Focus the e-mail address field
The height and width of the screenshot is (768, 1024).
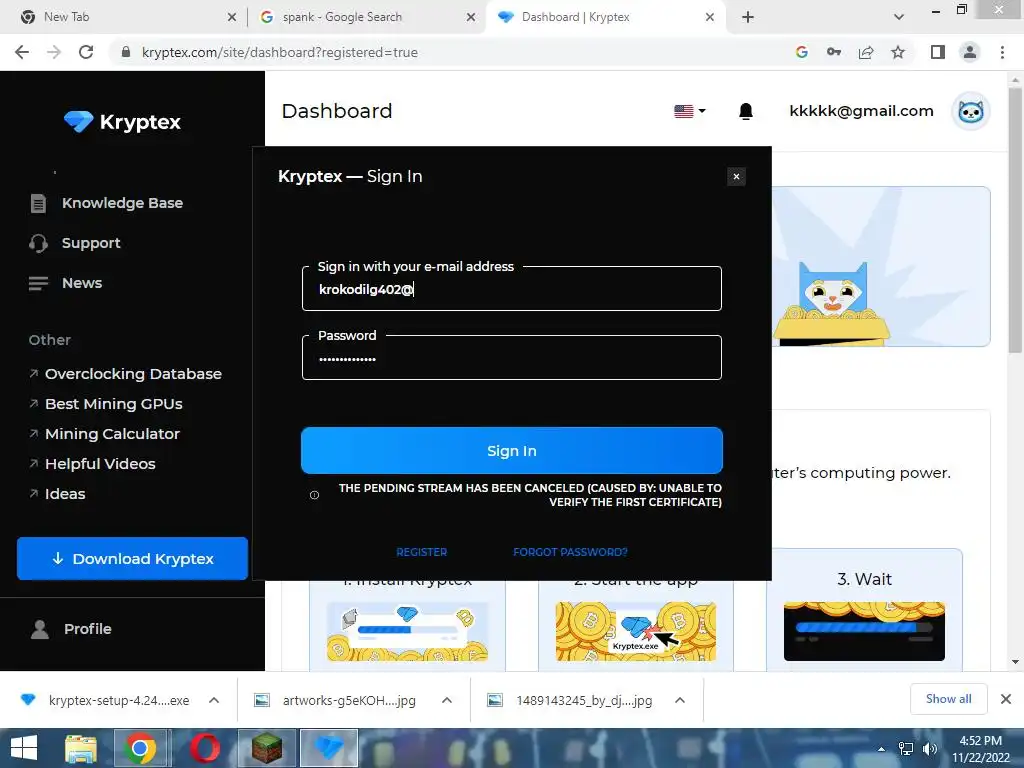coord(512,289)
